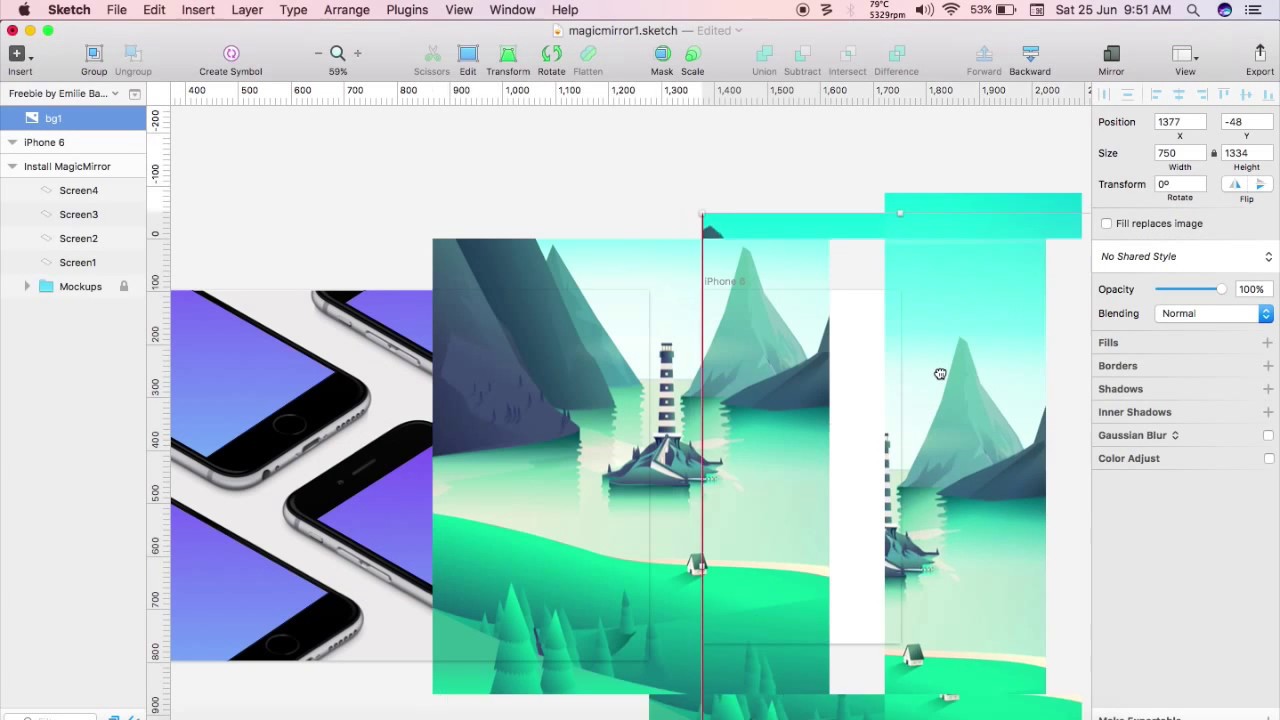Click the Export icon
1280x720 pixels.
[1259, 54]
